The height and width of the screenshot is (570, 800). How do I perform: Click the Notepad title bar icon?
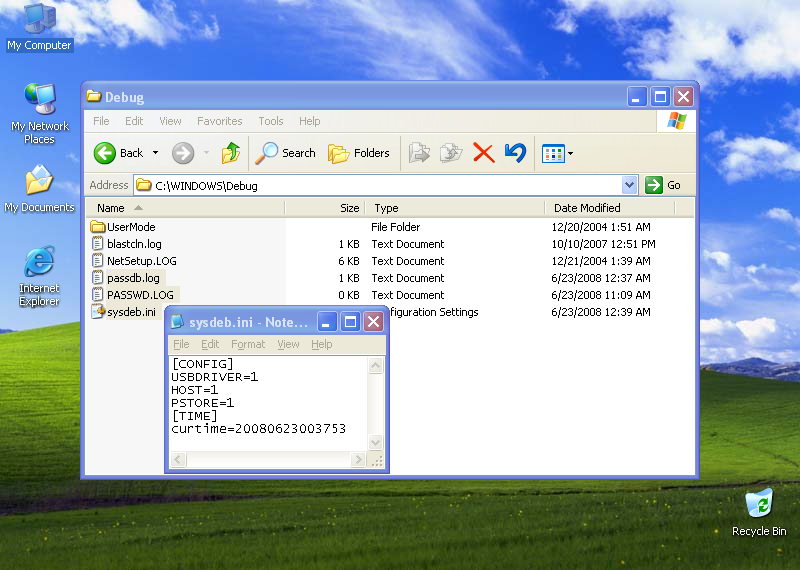[x=177, y=322]
